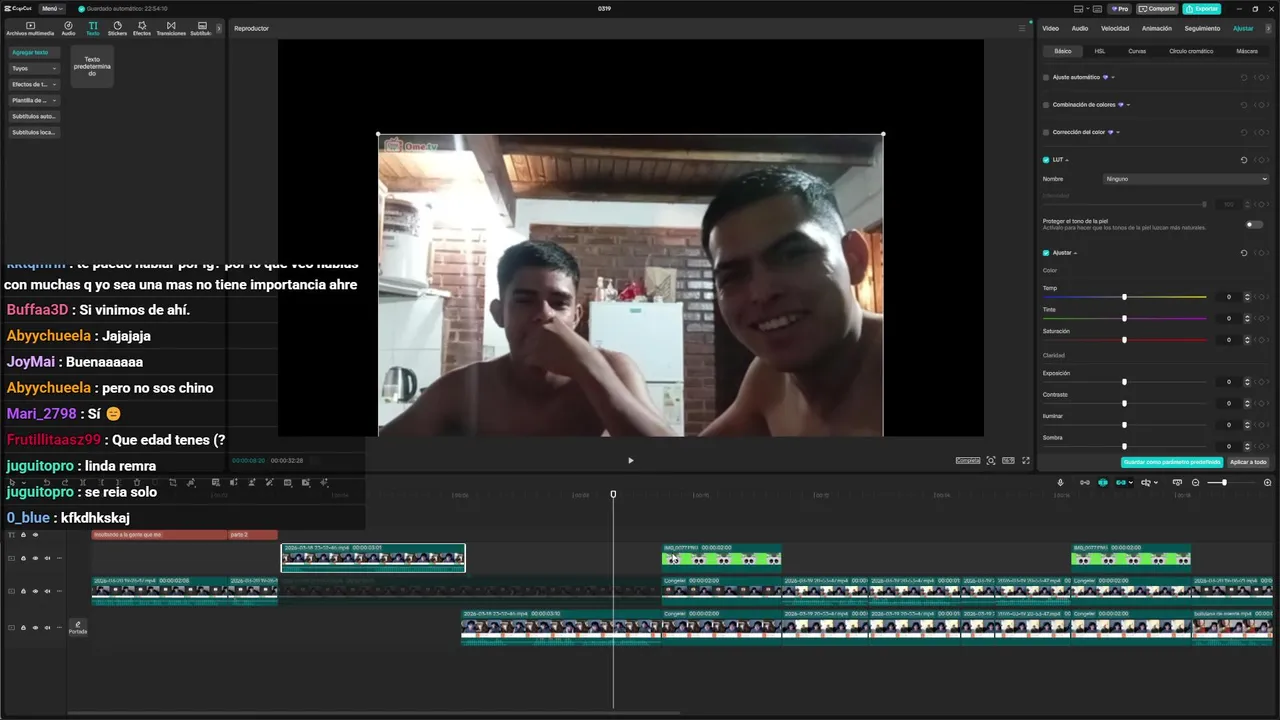Switch to the Velocidad tab
The width and height of the screenshot is (1280, 720).
pos(1115,28)
